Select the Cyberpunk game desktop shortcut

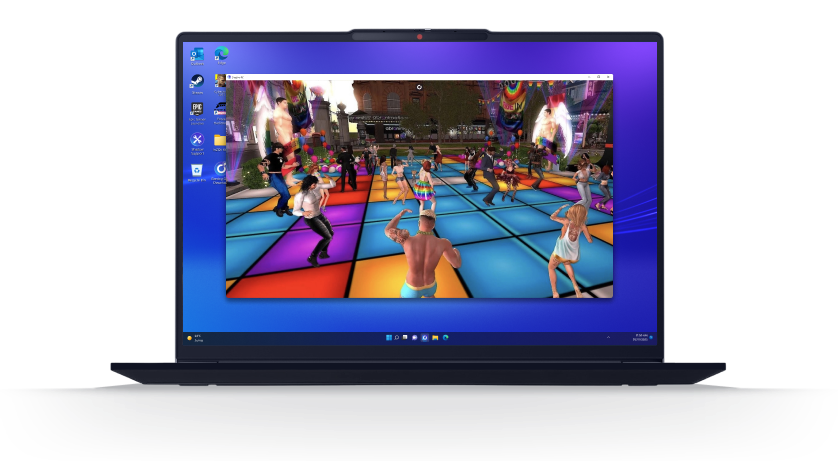(x=220, y=83)
